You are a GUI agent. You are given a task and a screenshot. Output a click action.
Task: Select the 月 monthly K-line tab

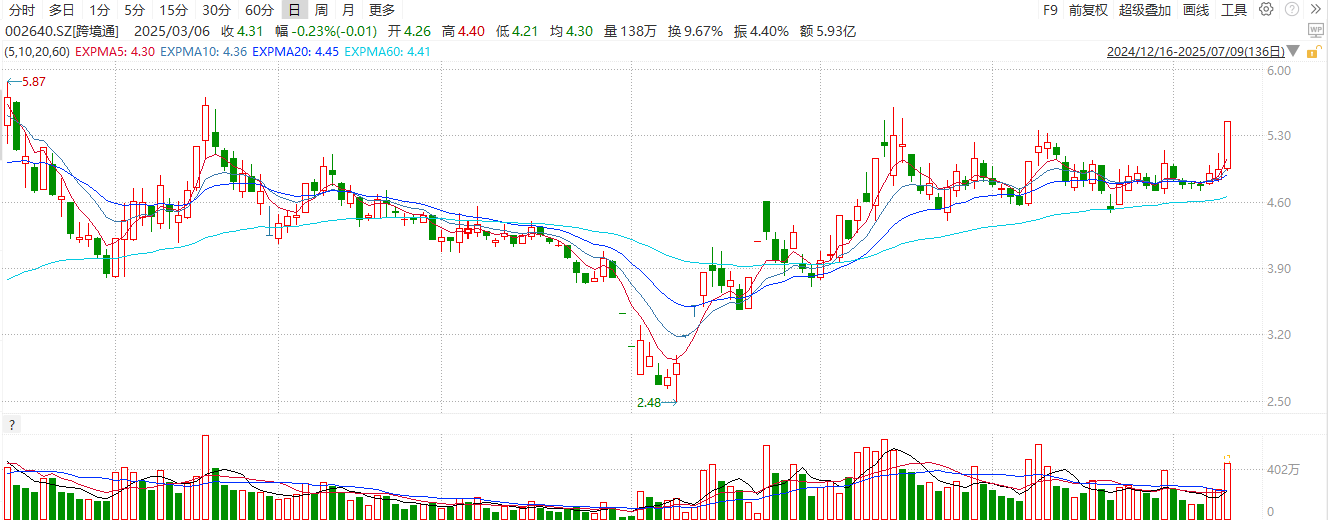pos(347,10)
